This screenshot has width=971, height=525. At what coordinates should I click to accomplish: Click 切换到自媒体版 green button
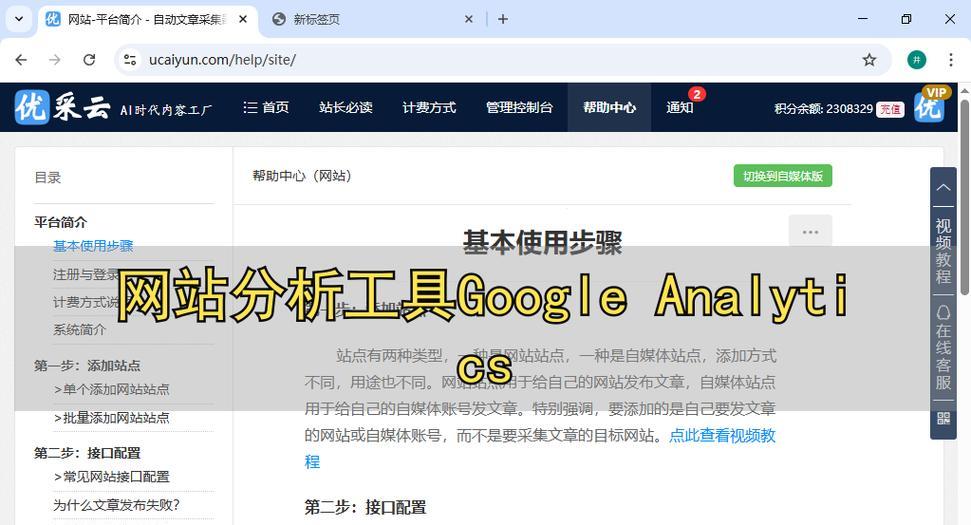click(783, 176)
